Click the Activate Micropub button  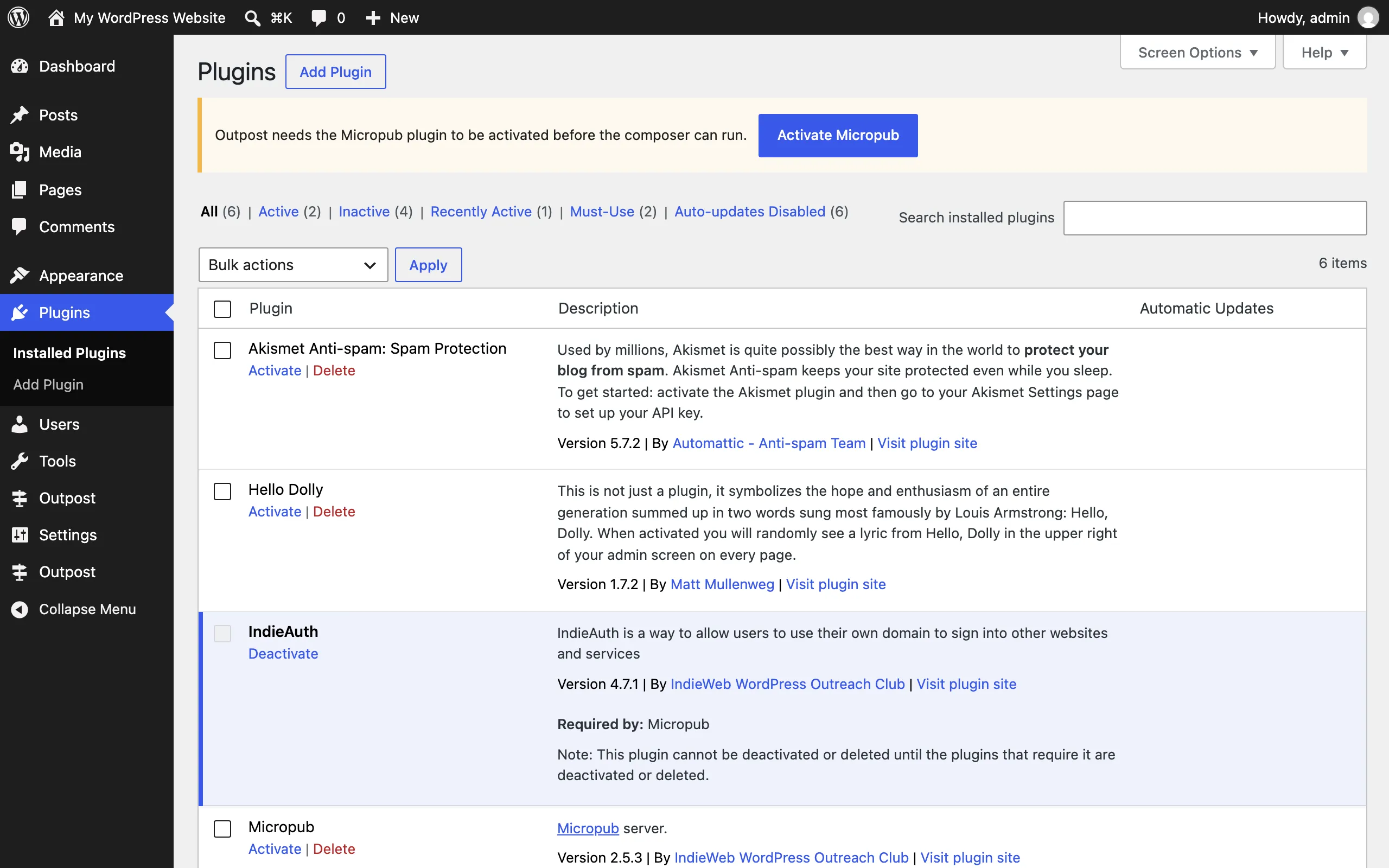tap(838, 136)
